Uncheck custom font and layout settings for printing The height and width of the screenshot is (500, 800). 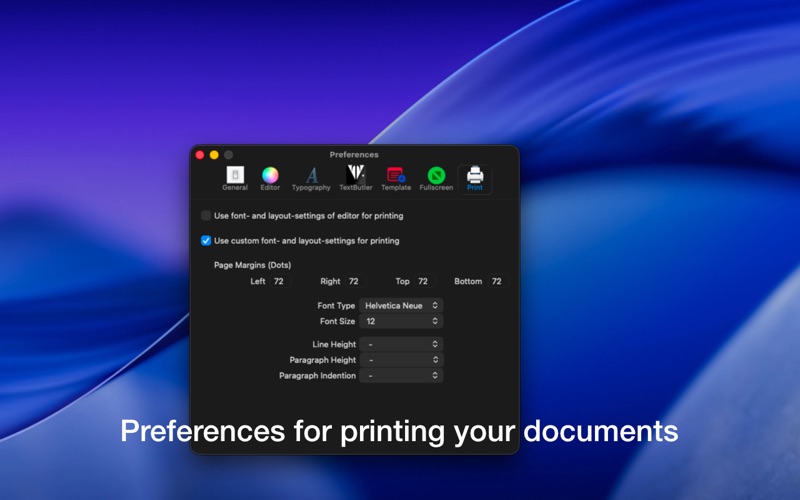pos(206,241)
